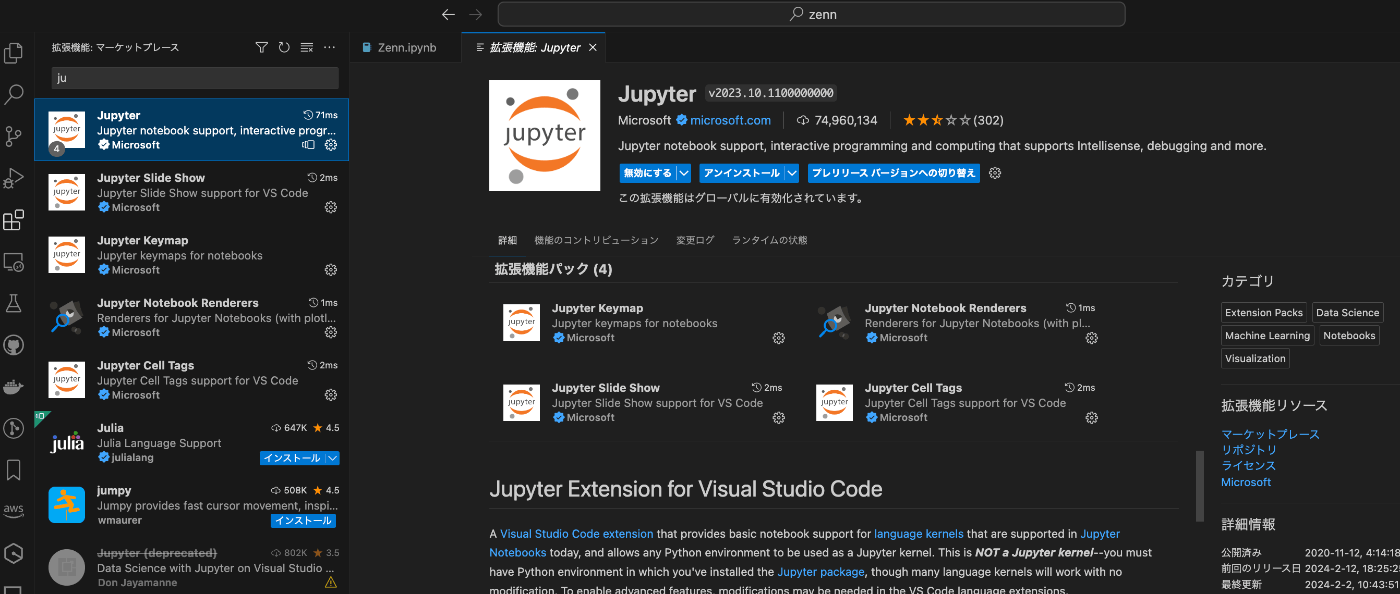
Task: Open the Microsoft resource link
Action: coord(1246,482)
